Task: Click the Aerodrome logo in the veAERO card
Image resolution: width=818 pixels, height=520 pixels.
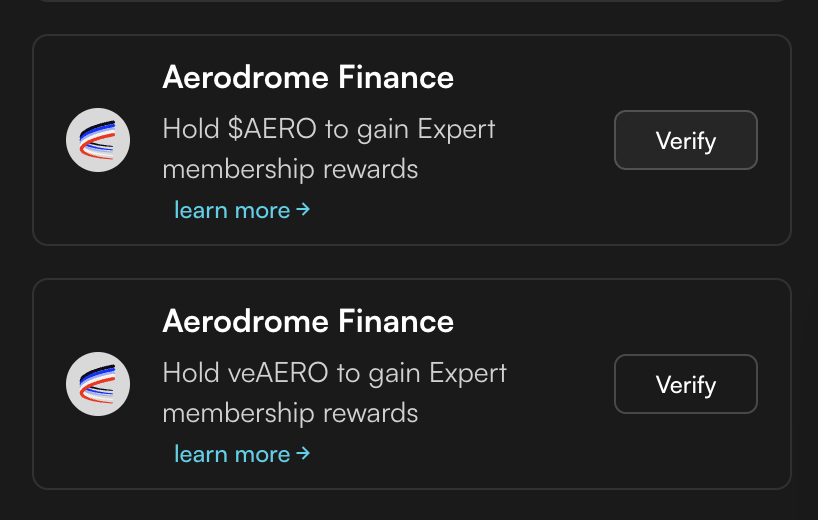Action: 98,384
